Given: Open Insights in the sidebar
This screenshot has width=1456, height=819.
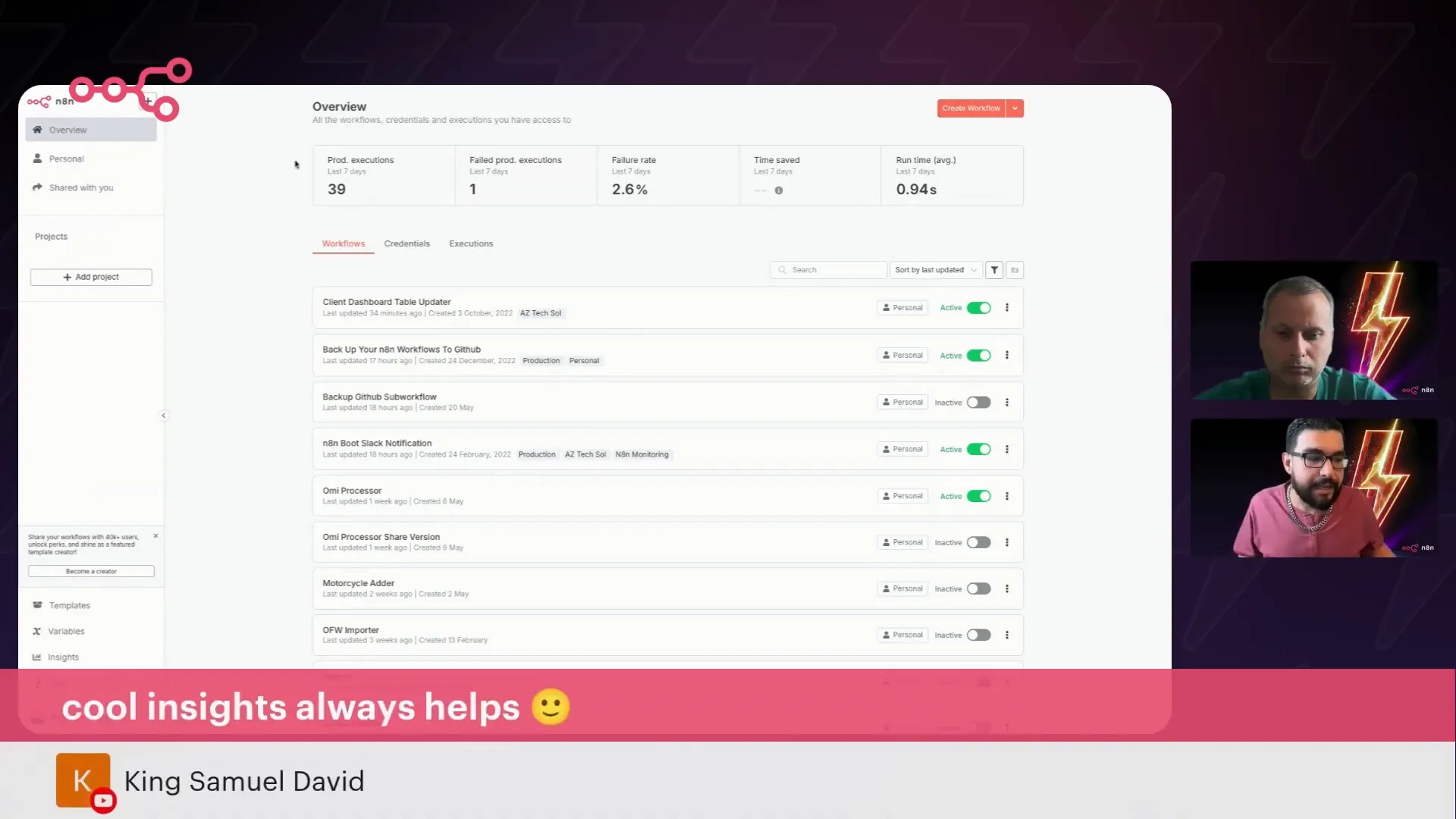Looking at the screenshot, I should pyautogui.click(x=63, y=657).
